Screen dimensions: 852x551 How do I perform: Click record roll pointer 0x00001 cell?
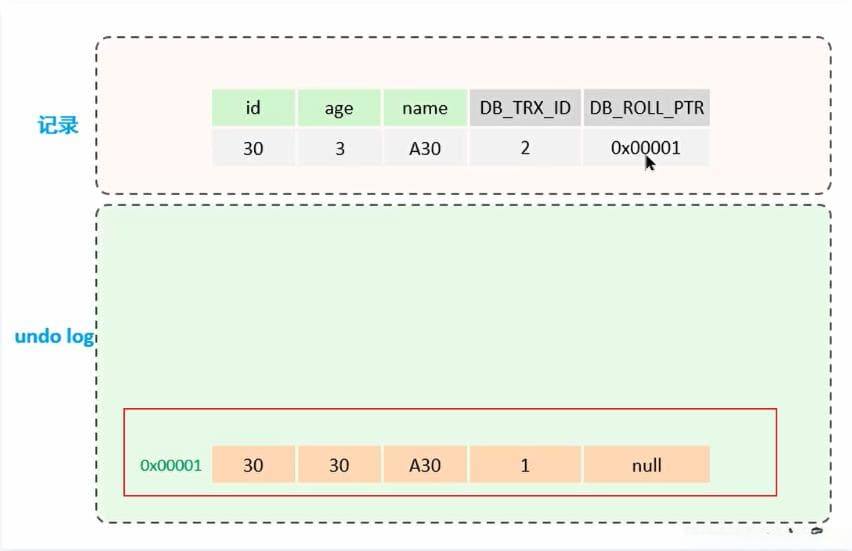point(646,148)
